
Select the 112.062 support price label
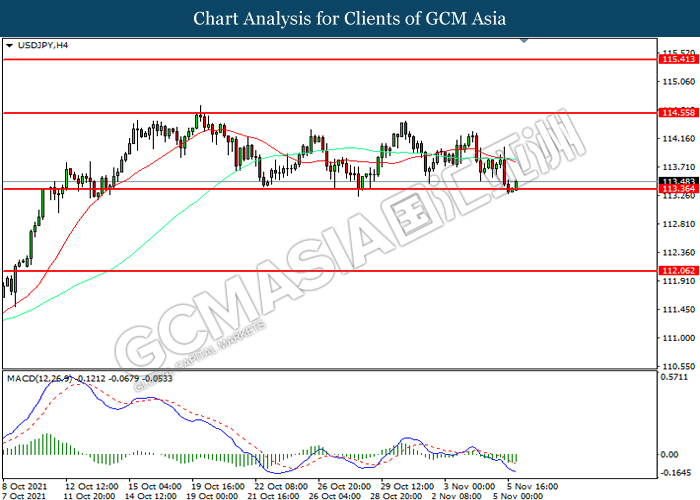click(x=679, y=271)
